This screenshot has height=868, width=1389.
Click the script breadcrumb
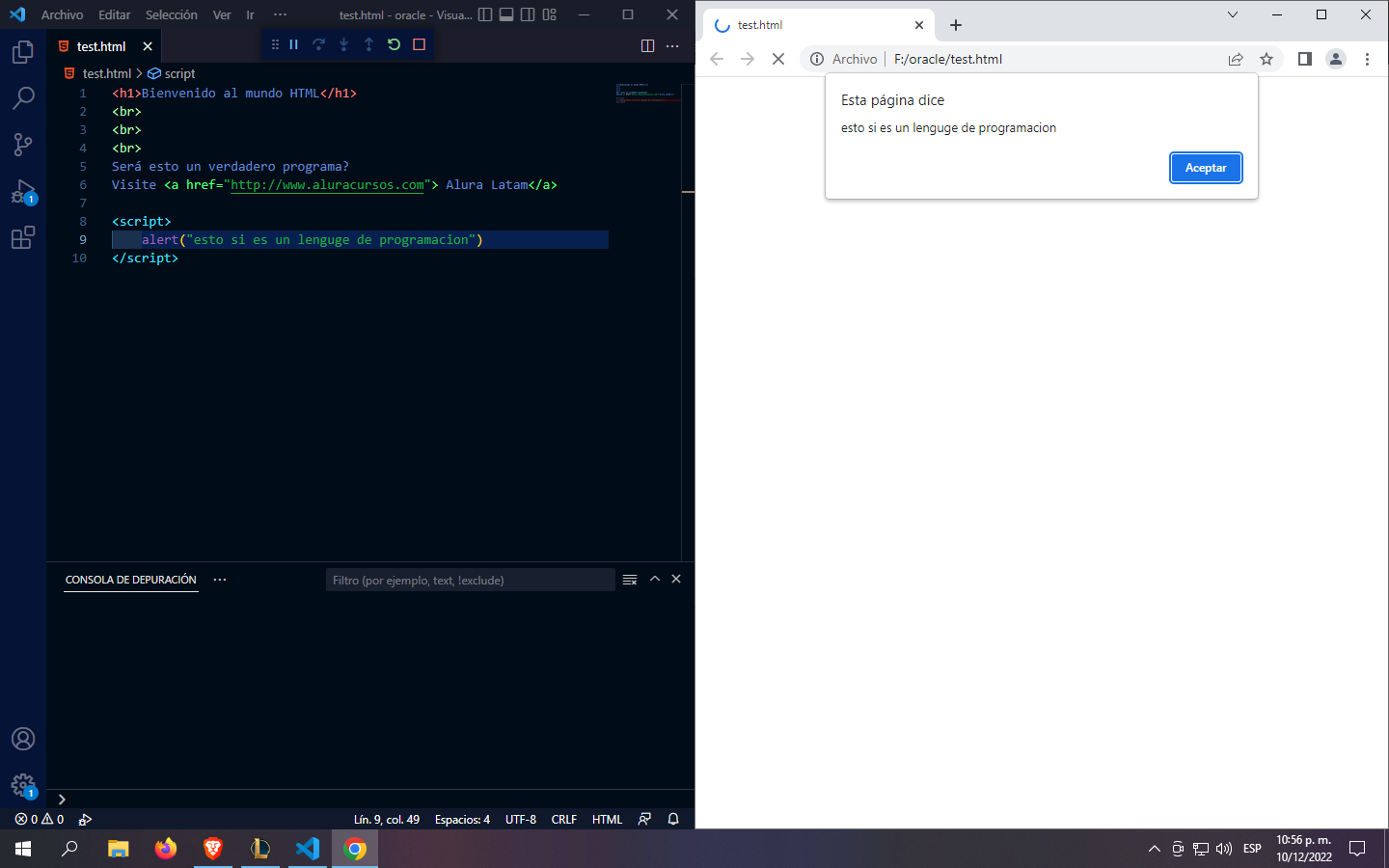[x=172, y=73]
